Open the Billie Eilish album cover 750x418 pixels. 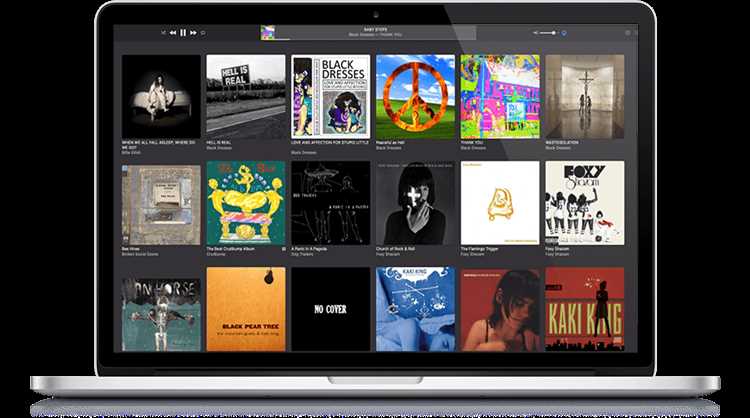(x=161, y=97)
